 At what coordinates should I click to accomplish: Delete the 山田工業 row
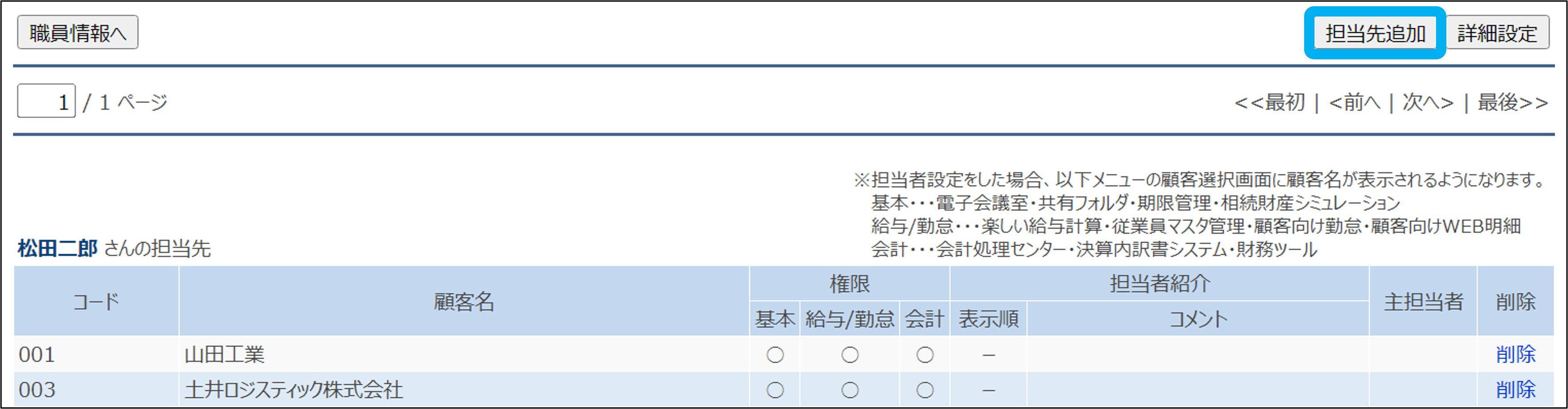pyautogui.click(x=1515, y=354)
